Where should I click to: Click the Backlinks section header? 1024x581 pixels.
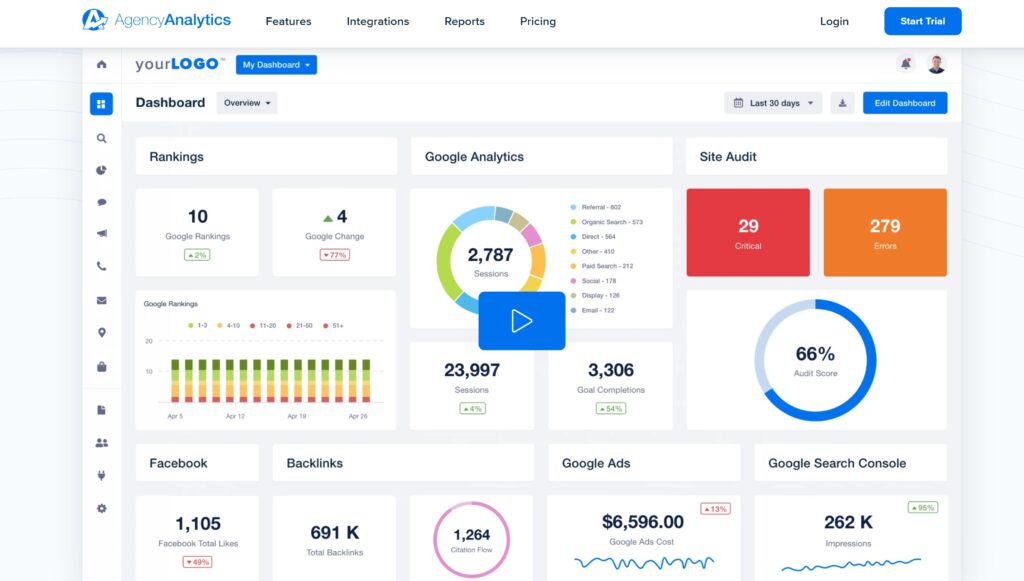click(x=403, y=463)
